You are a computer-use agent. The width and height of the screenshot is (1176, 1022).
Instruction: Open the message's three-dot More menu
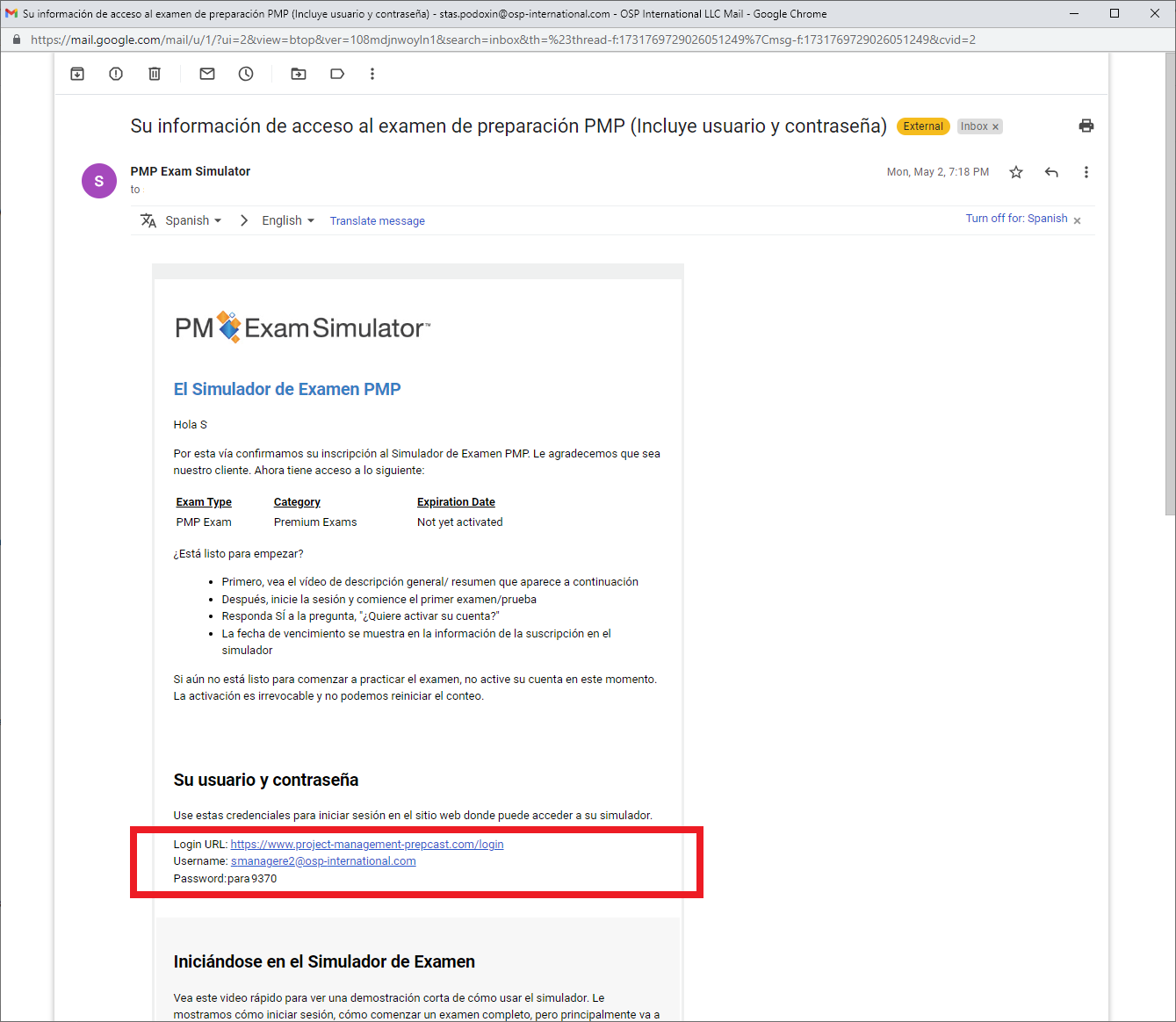[1086, 172]
